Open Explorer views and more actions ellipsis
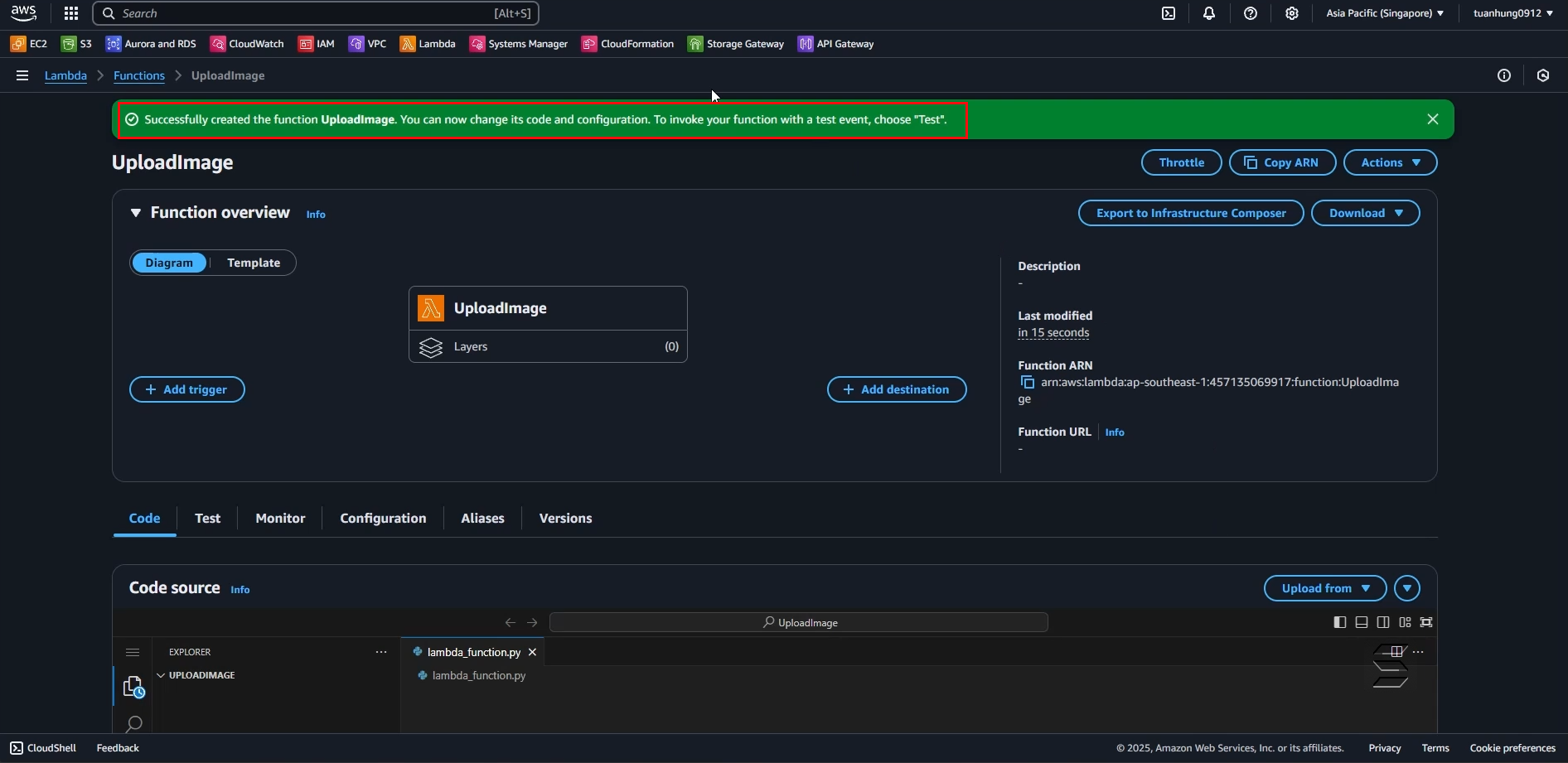Image resolution: width=1568 pixels, height=763 pixels. [x=381, y=652]
